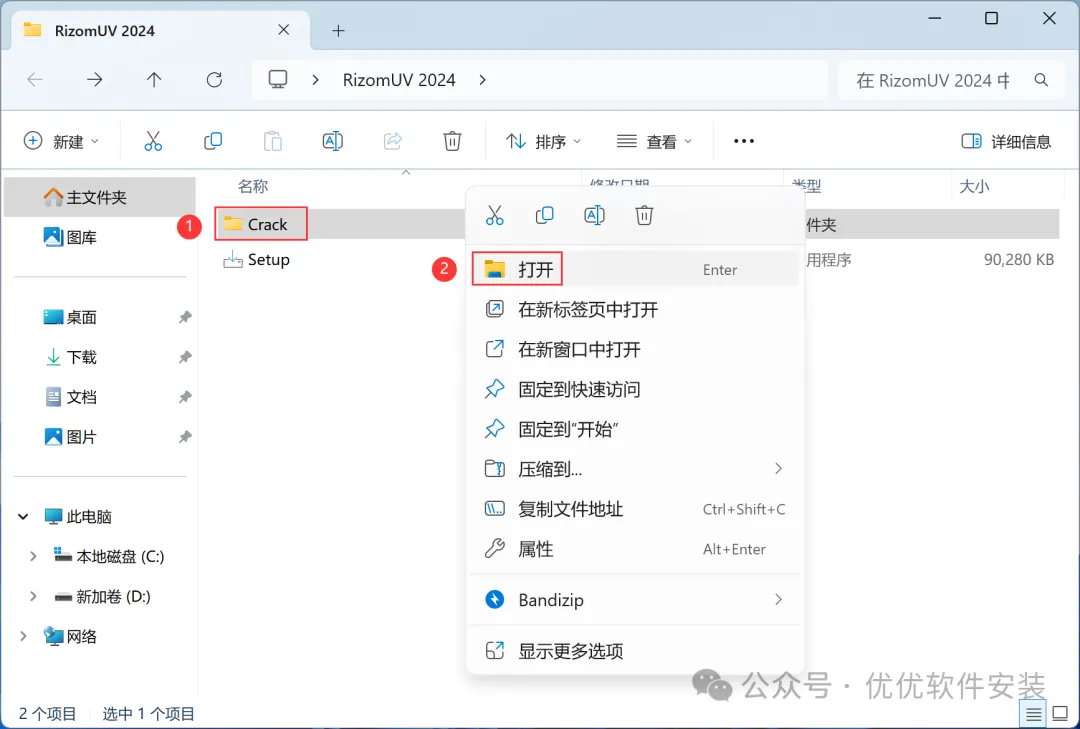Click the chevron before RizomUV 2024 in address bar
This screenshot has height=729, width=1080.
coord(315,80)
